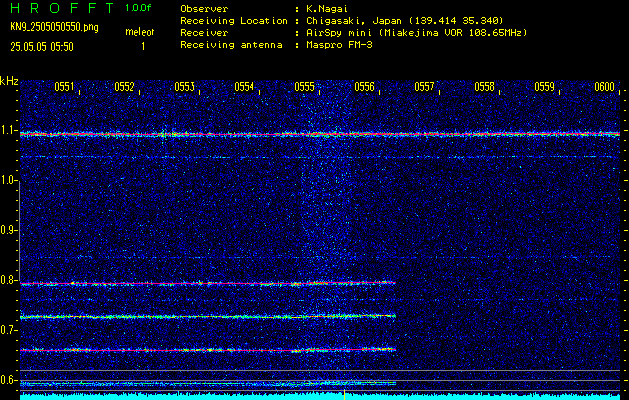This screenshot has width=629, height=400.
Task: Click the filename KN9_2505050550.png
Action: coord(54,27)
